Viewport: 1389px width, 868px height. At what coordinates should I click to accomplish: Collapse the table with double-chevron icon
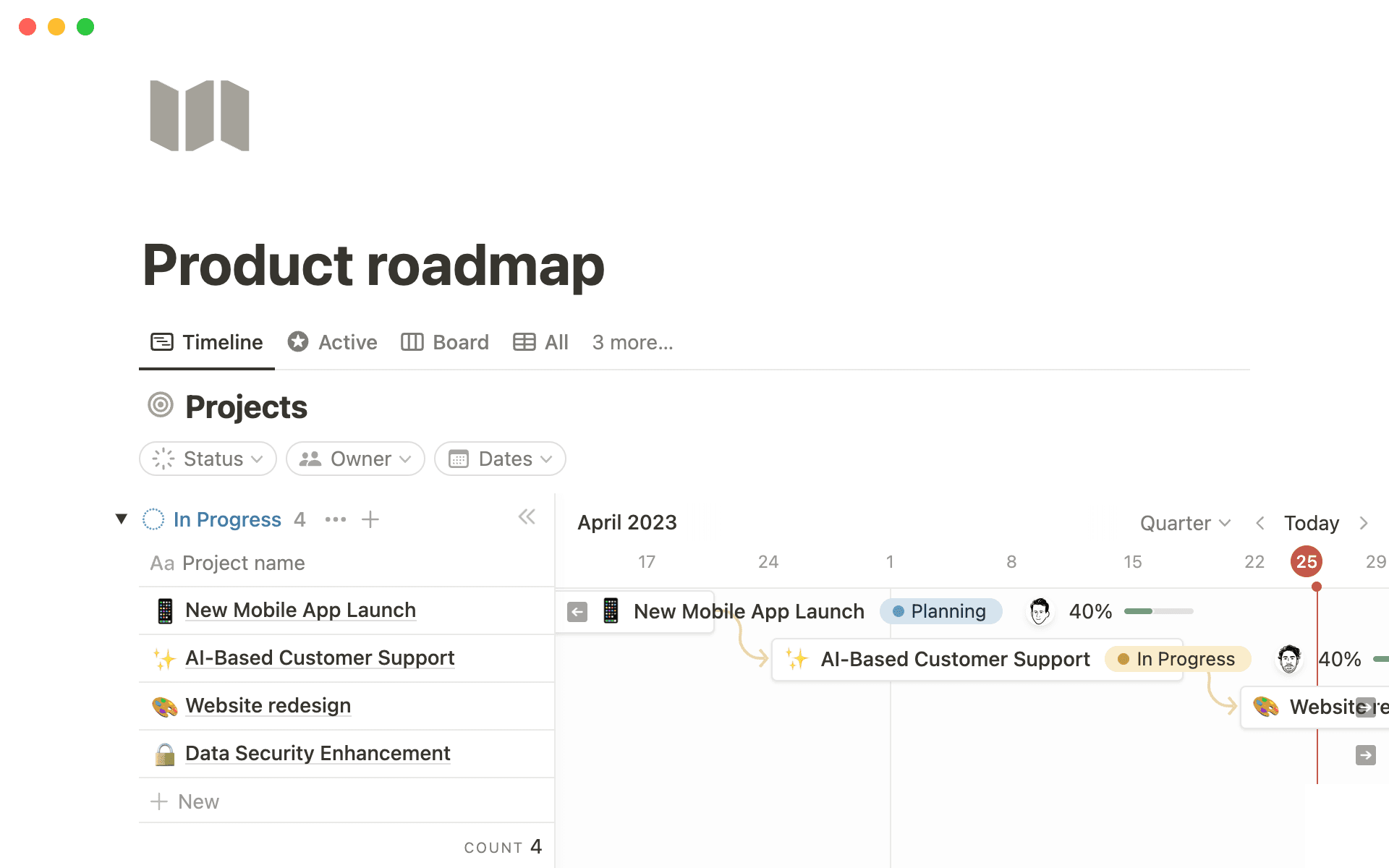tap(527, 516)
